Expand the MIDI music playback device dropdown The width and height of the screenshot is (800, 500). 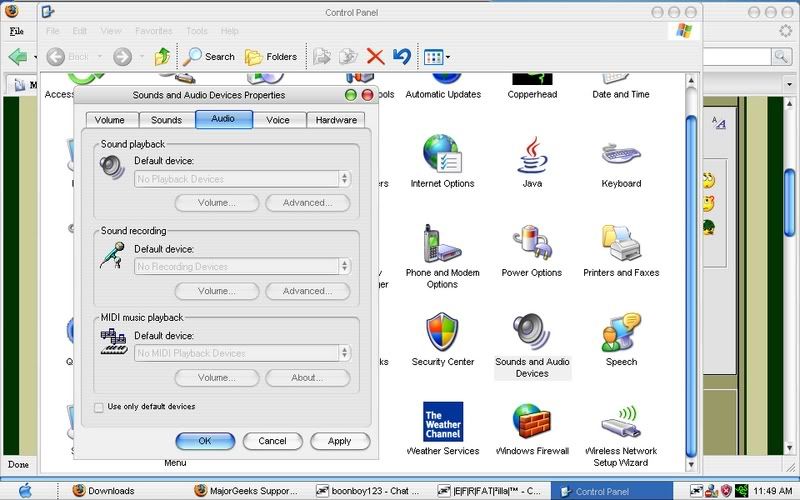point(344,353)
